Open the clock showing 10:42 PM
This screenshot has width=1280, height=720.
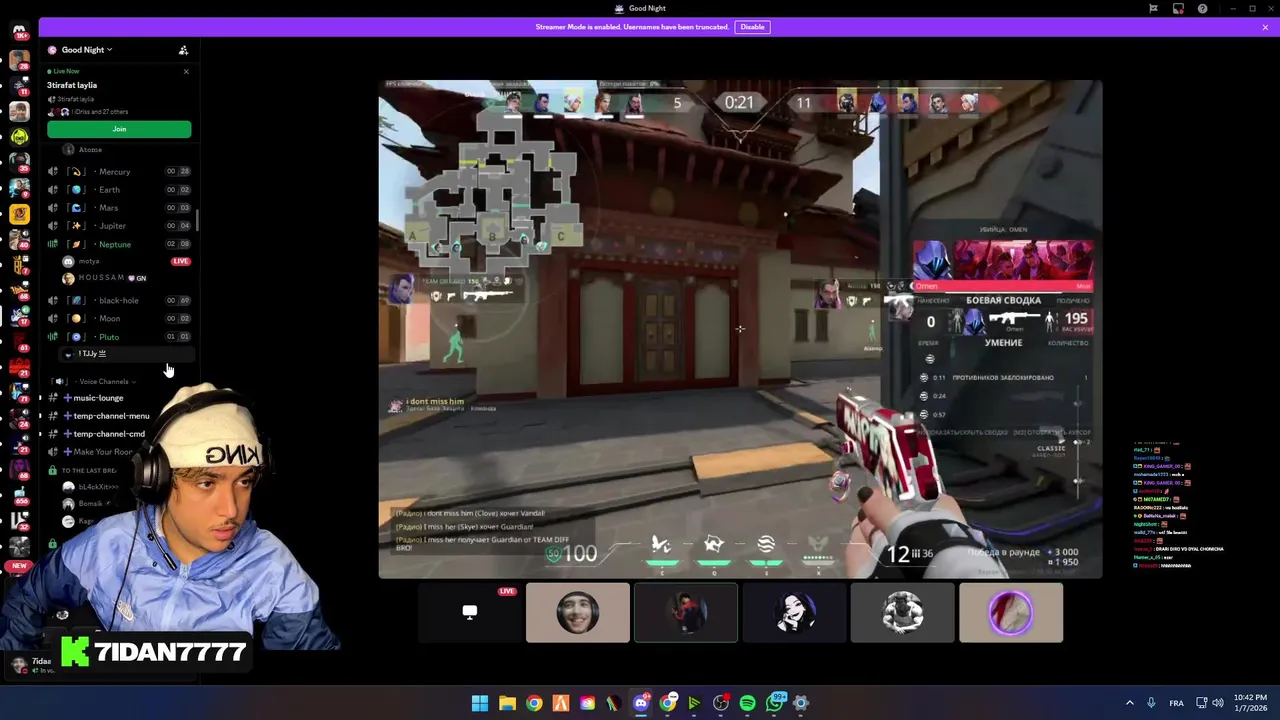click(1248, 703)
